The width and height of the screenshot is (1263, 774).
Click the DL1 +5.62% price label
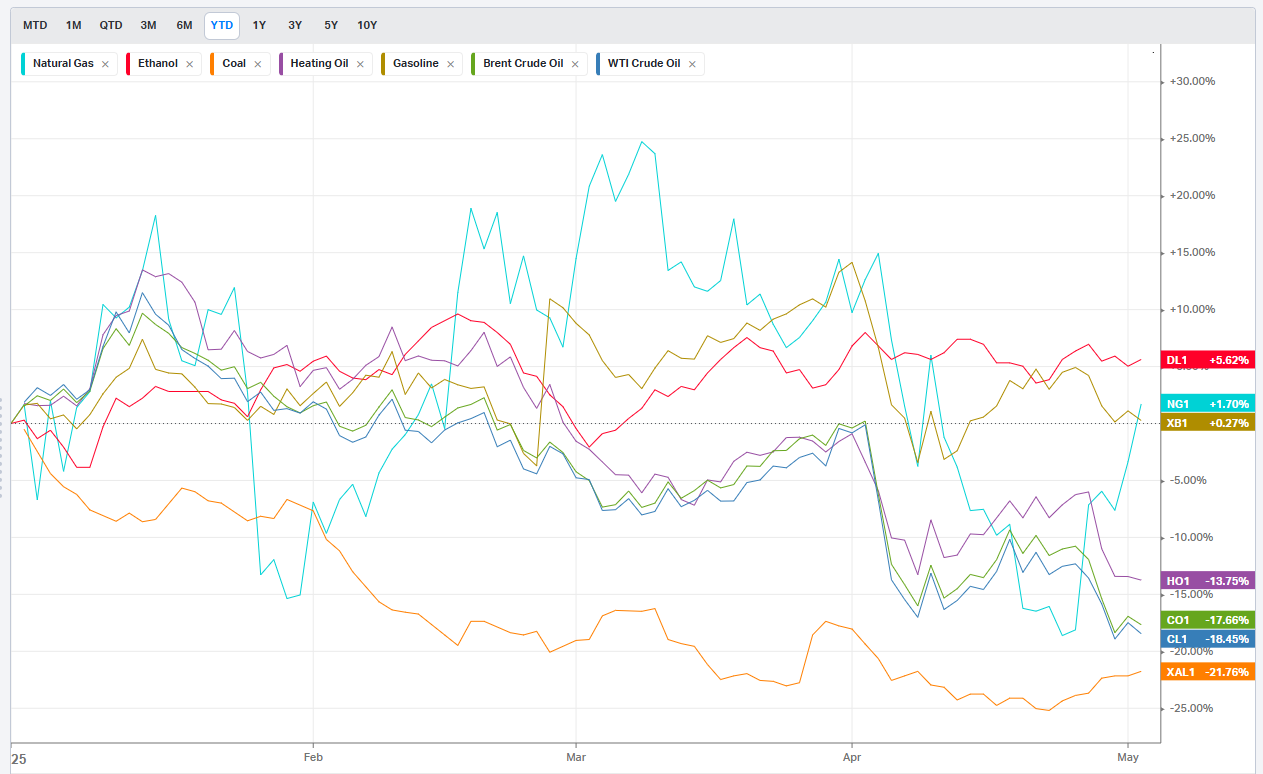coord(1207,360)
